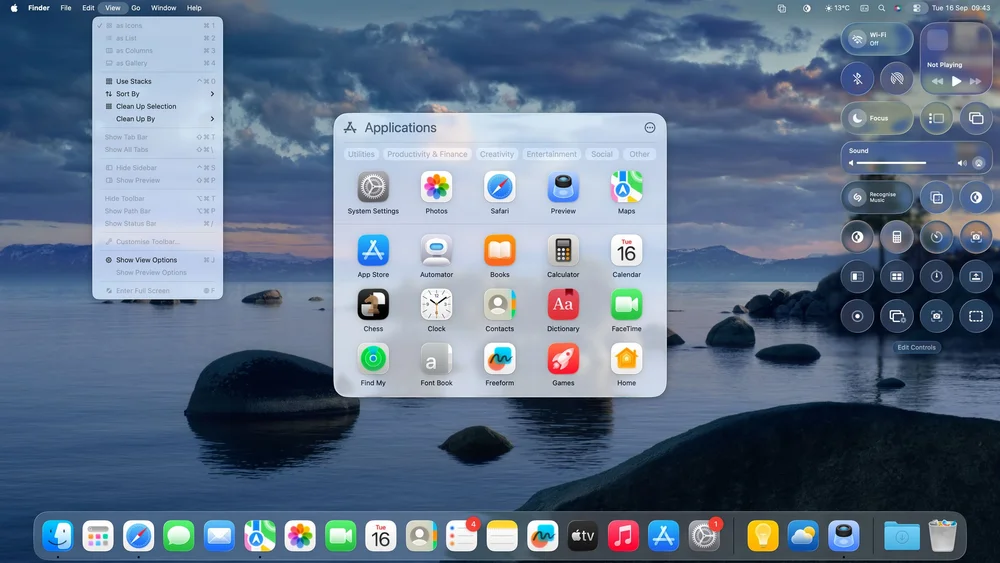Expand the Clean Up By submenu
The image size is (1000, 563).
158,119
